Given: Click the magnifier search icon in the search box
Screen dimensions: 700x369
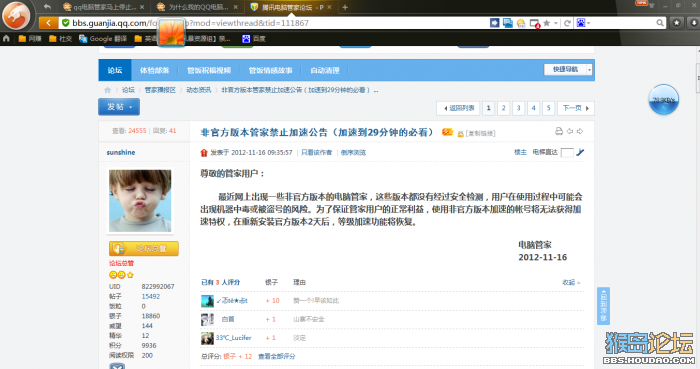Looking at the screenshot, I should coord(659,23).
